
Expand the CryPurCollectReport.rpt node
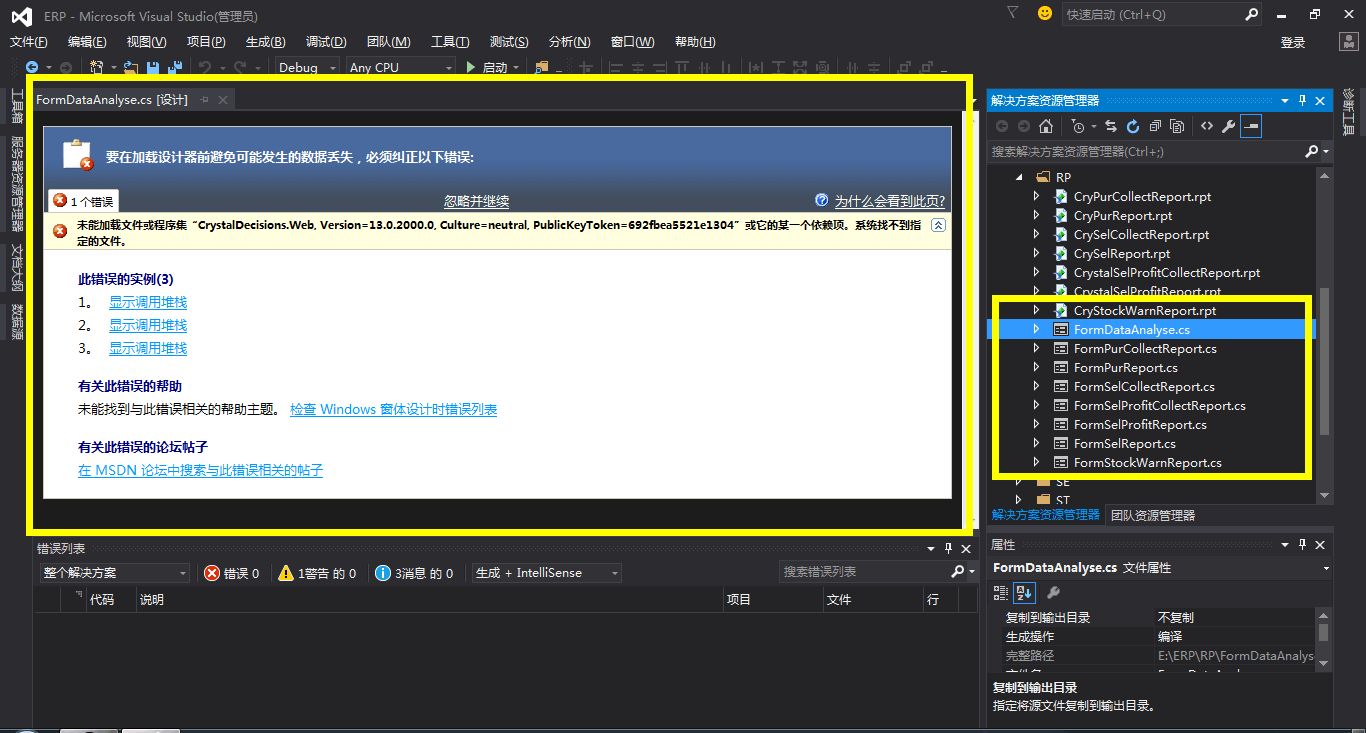point(1036,197)
